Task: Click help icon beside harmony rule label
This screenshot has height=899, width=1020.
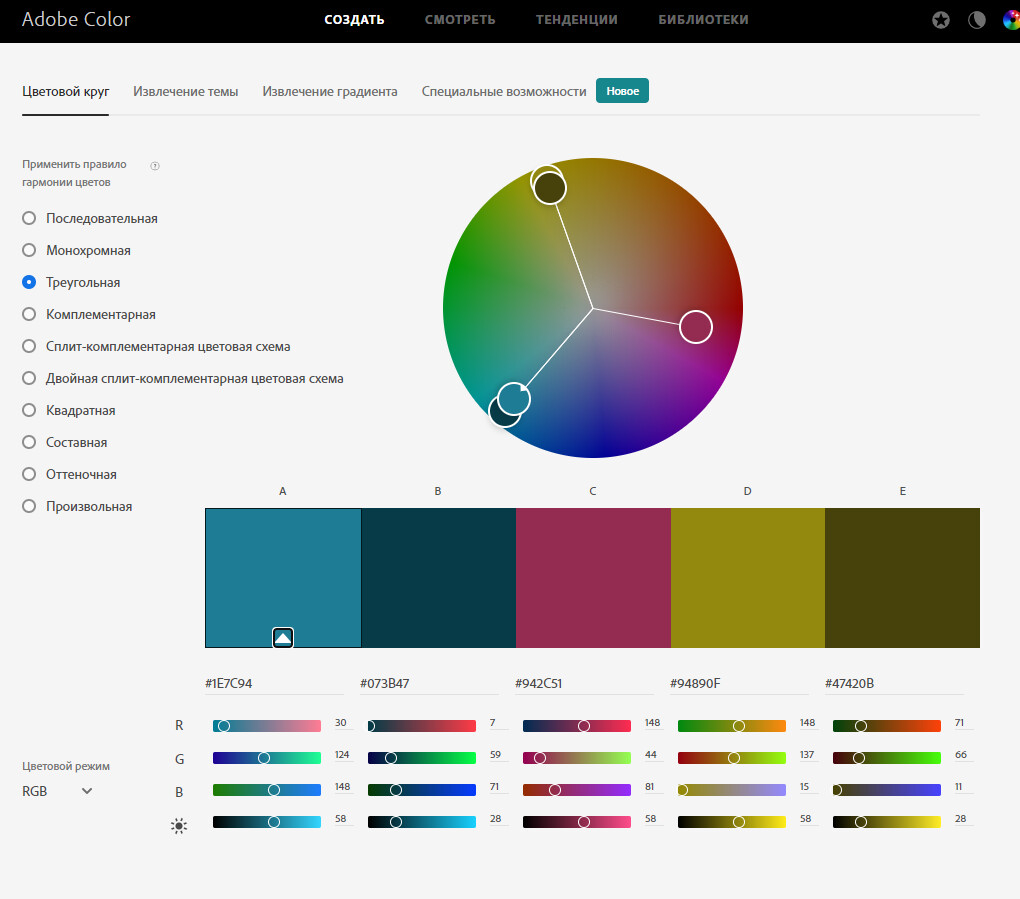Action: click(x=155, y=166)
